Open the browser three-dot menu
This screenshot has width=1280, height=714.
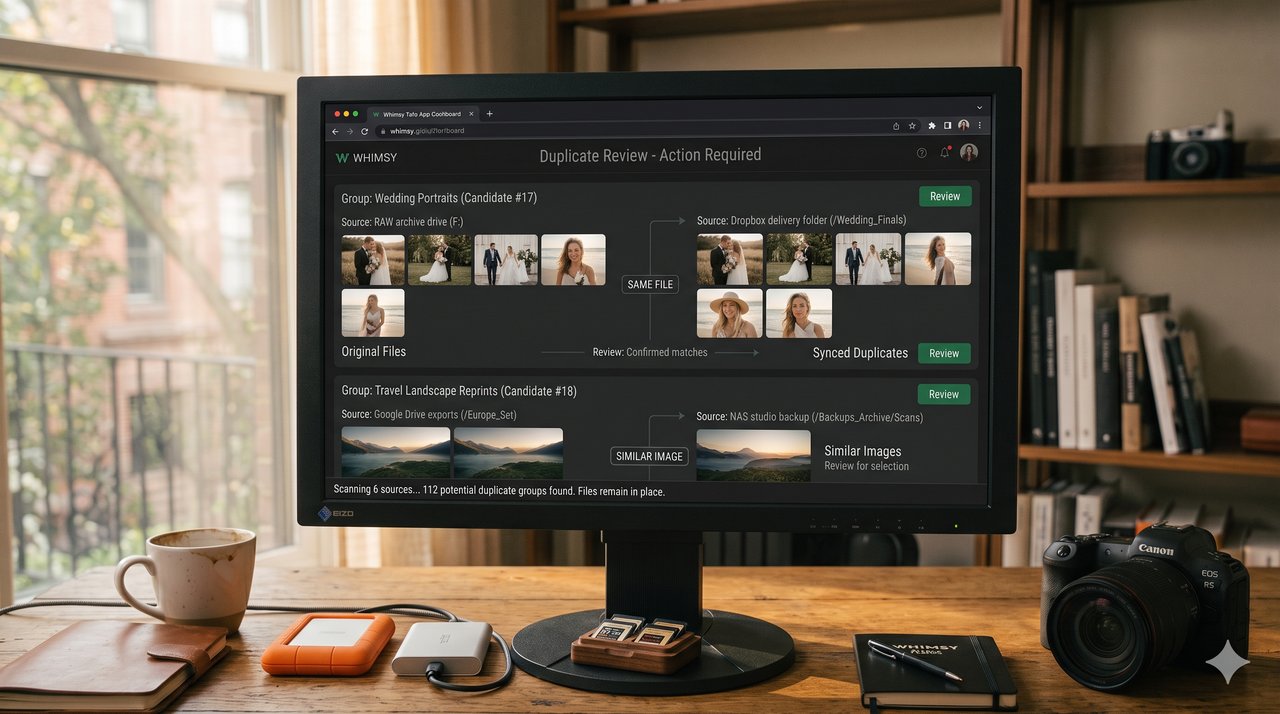pos(979,126)
